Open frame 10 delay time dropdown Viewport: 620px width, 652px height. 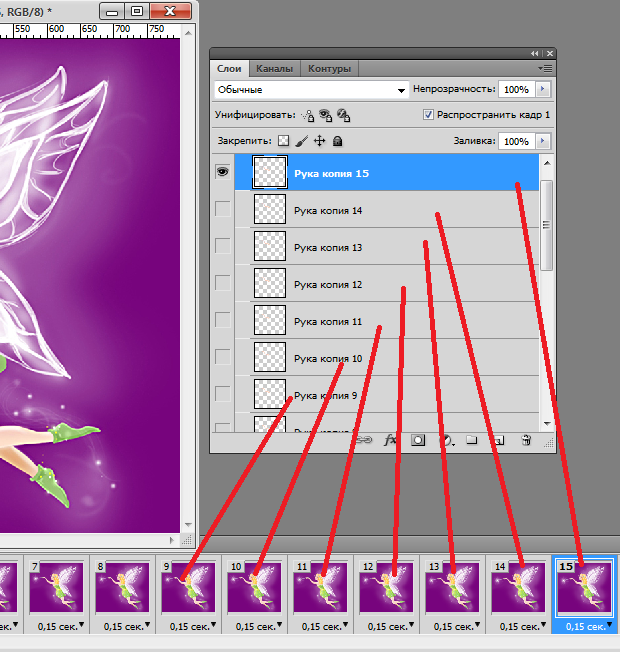pyautogui.click(x=279, y=625)
